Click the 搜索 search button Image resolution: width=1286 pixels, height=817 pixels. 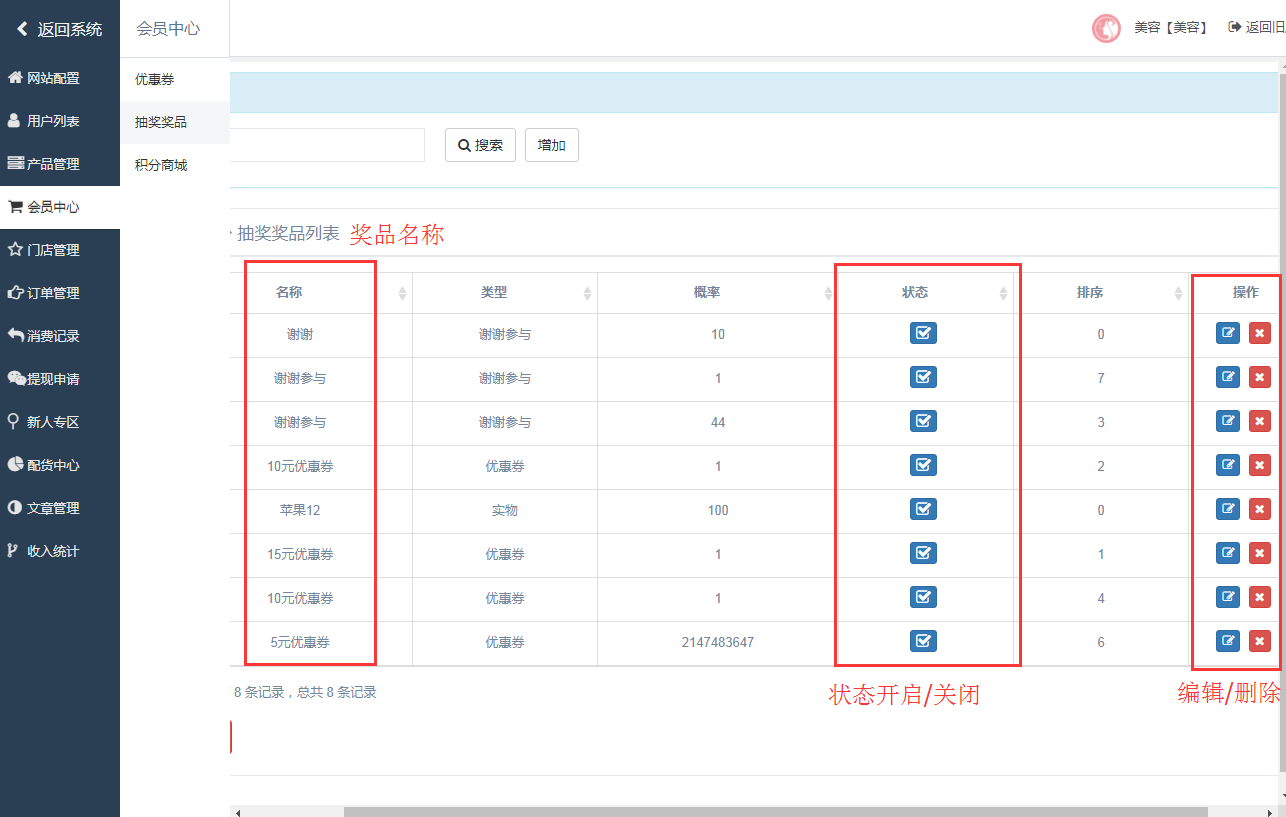480,145
